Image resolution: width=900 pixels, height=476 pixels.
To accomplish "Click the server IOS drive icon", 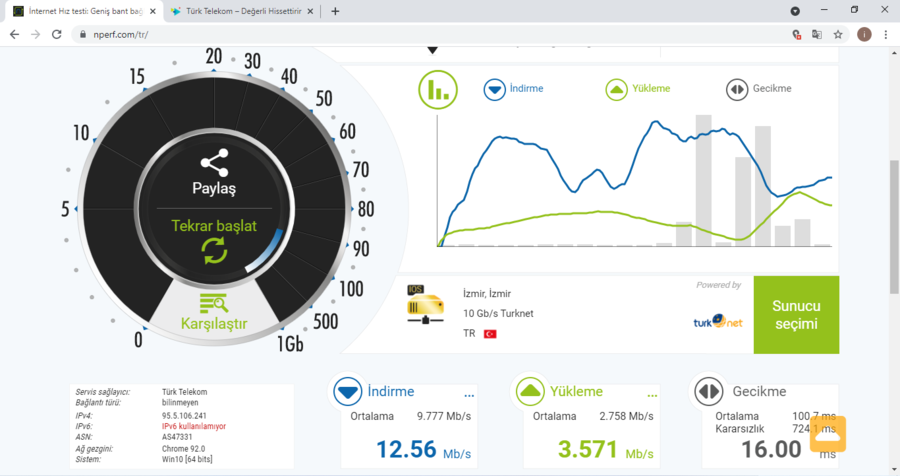I will (x=425, y=304).
